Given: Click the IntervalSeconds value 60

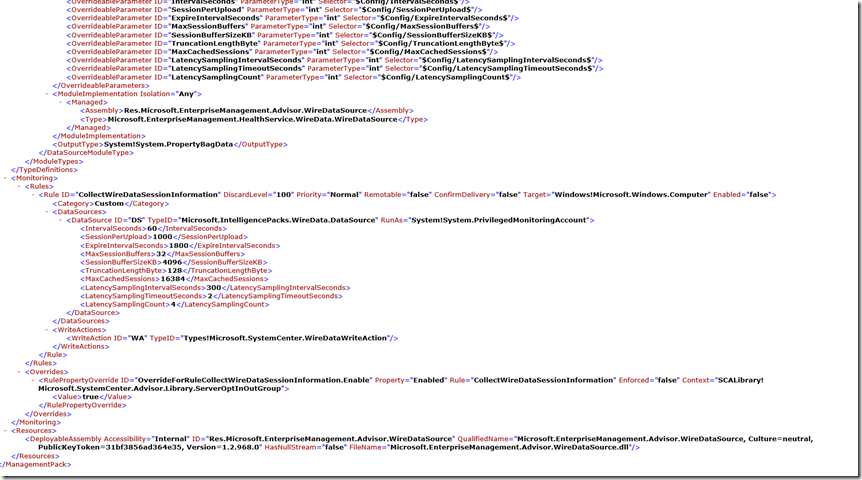Looking at the screenshot, I should 153,228.
